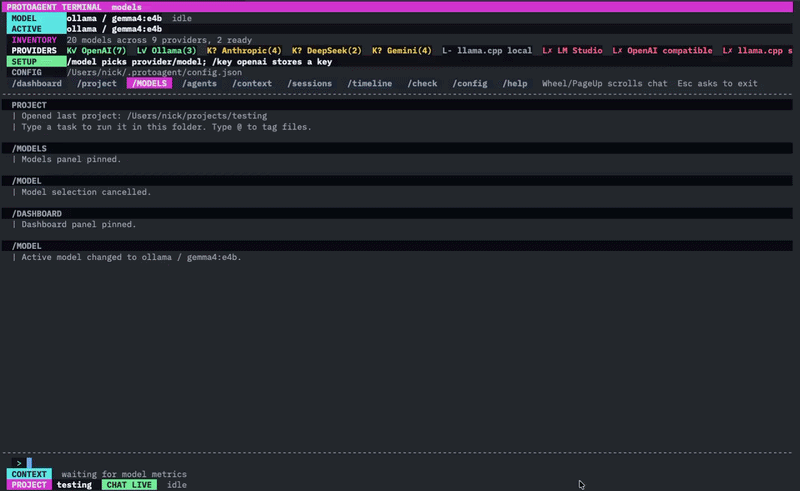Open the /dashboard panel tab
Viewport: 800px width, 491px height.
[x=37, y=83]
